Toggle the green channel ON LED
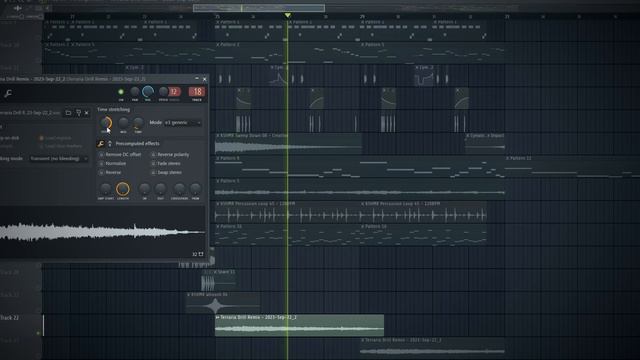Screen dimensions: 640x360 click(x=121, y=92)
